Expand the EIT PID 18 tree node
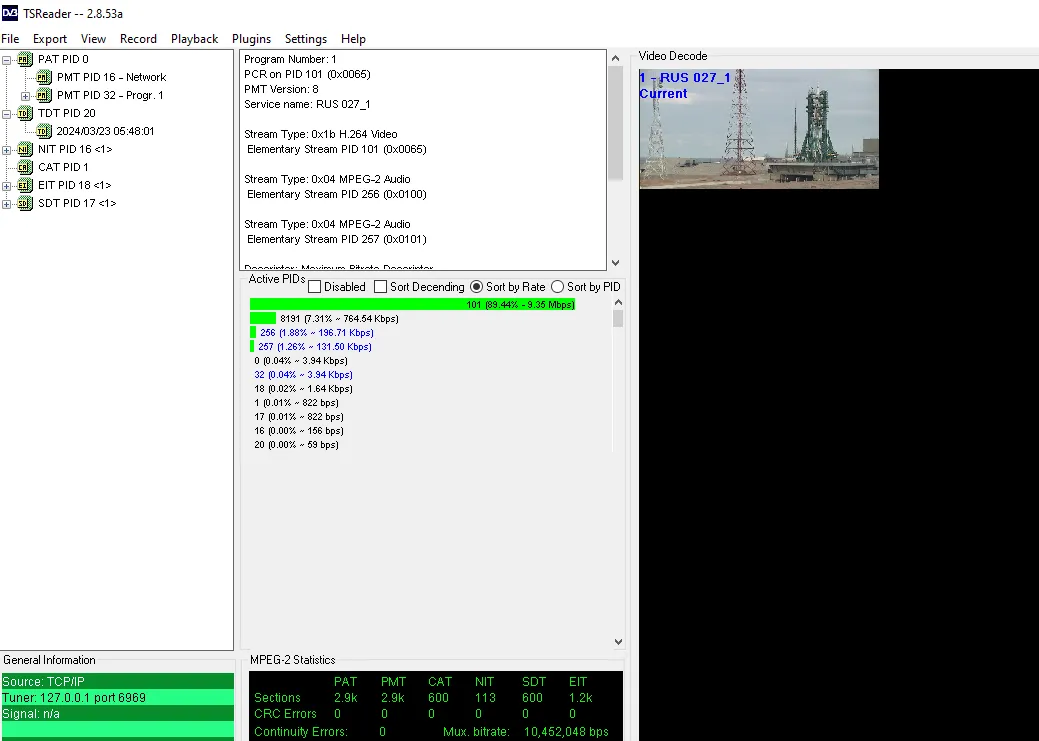Viewport: 1039px width, 741px height. point(7,186)
